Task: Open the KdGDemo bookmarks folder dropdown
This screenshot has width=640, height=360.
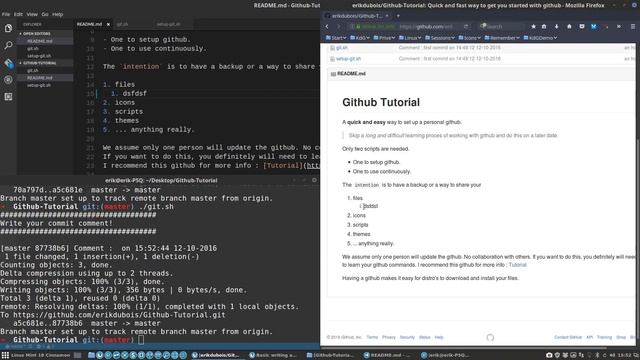Action: click(540, 38)
